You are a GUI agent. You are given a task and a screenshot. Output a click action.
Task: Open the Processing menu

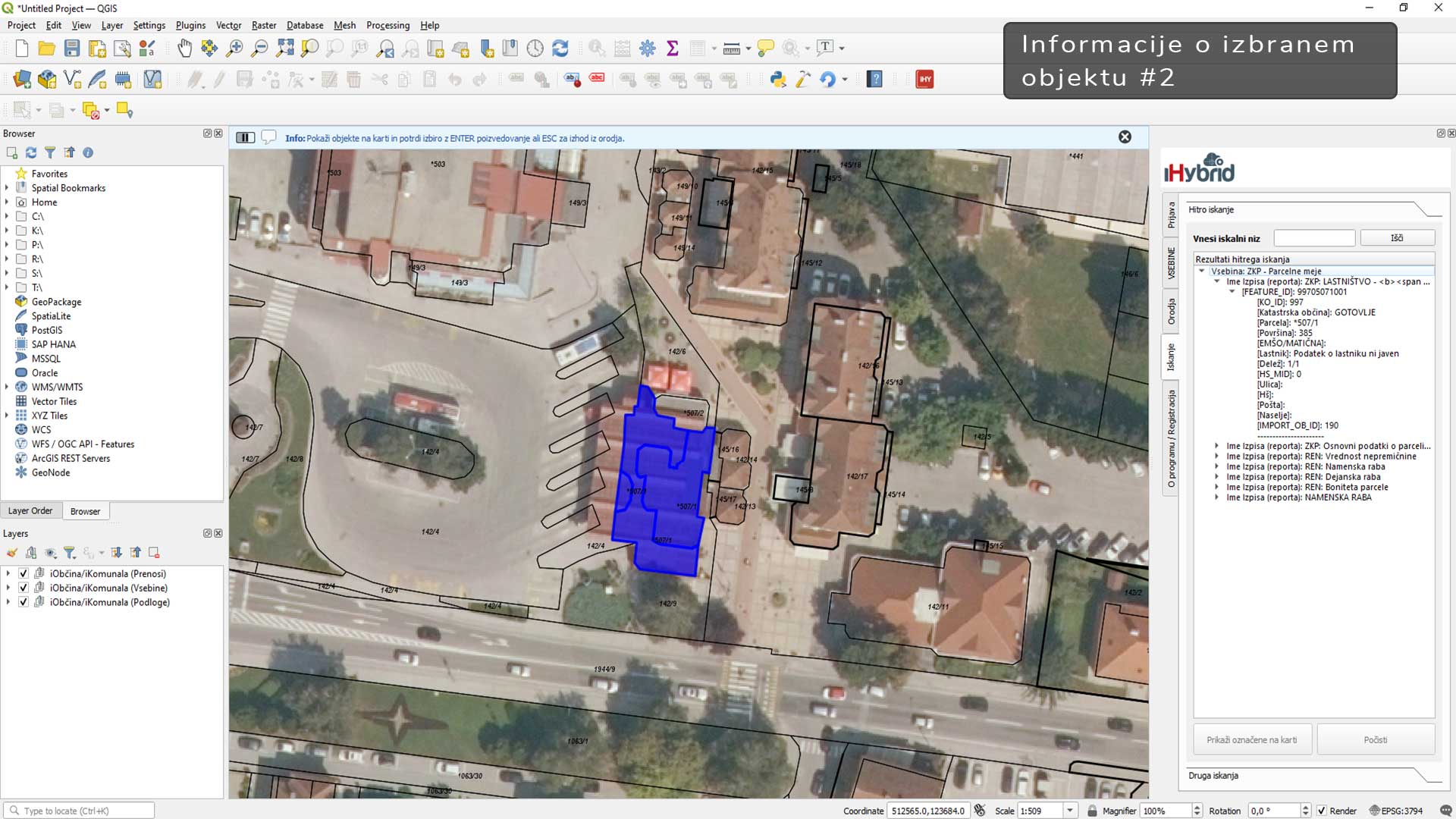(388, 25)
